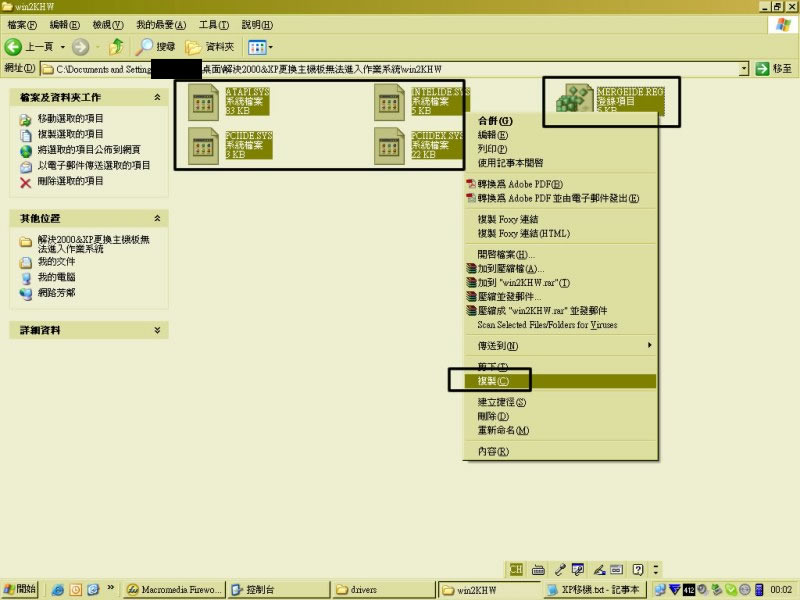The width and height of the screenshot is (800, 600).
Task: Open the Back button history dropdown arrow
Action: click(63, 47)
